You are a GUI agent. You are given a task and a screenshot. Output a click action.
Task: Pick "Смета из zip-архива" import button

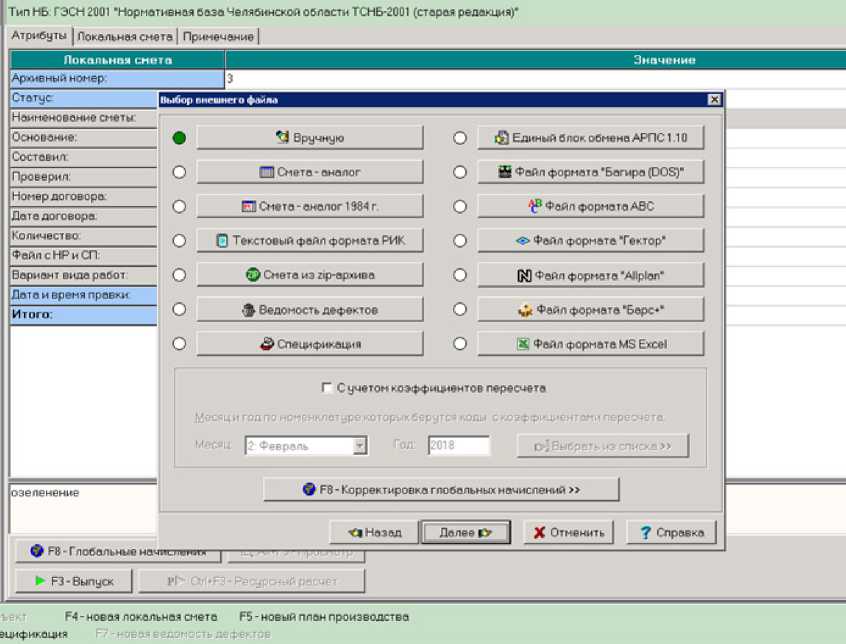coord(309,275)
